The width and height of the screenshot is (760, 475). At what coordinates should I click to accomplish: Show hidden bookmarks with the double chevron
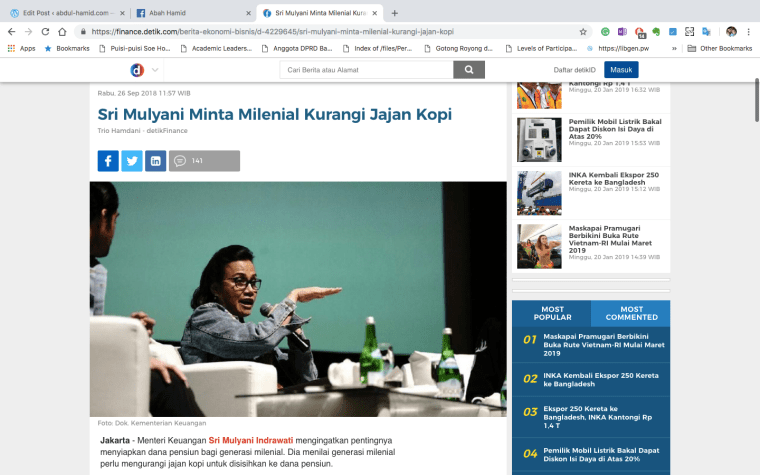(x=674, y=48)
